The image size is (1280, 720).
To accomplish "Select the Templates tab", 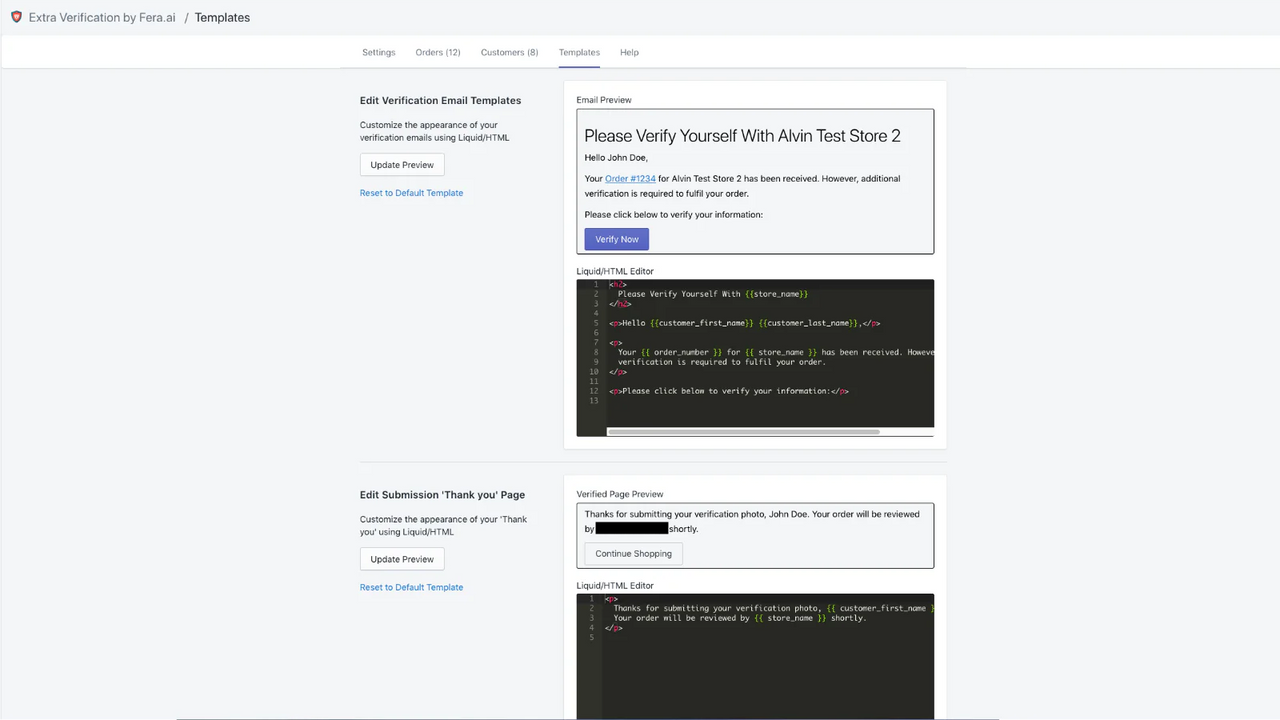I will (579, 52).
